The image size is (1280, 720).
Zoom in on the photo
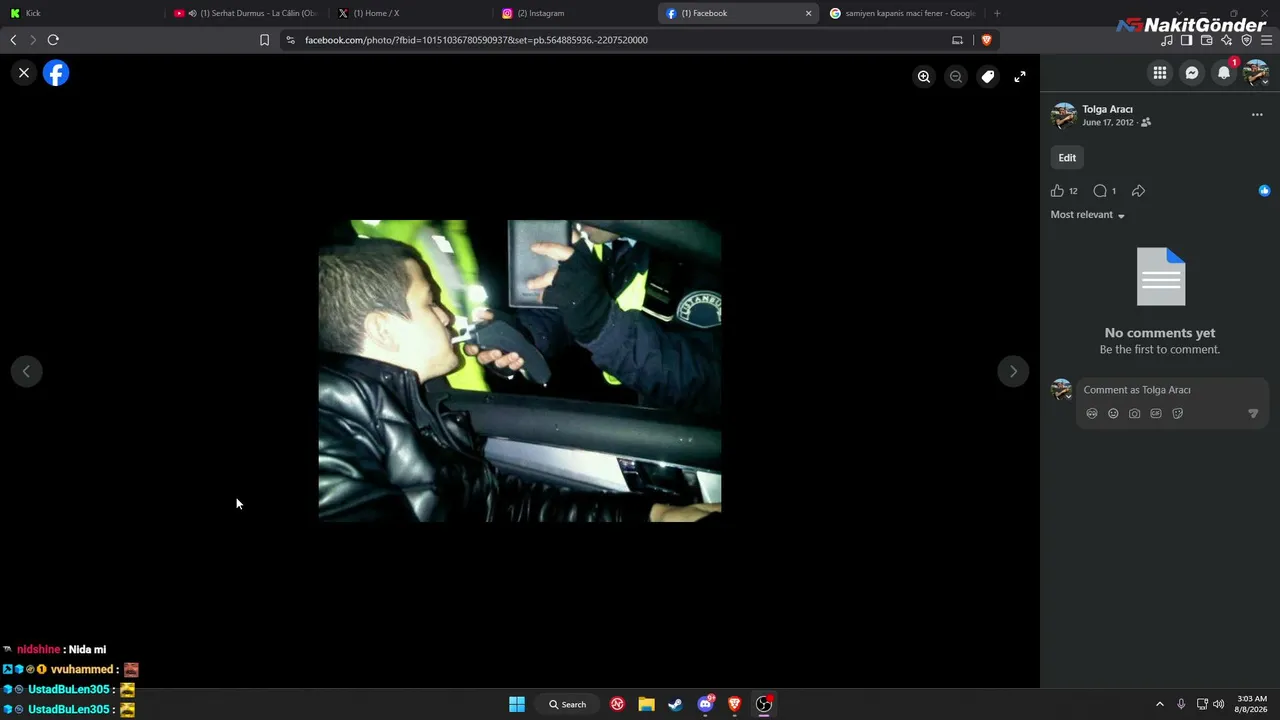coord(924,77)
